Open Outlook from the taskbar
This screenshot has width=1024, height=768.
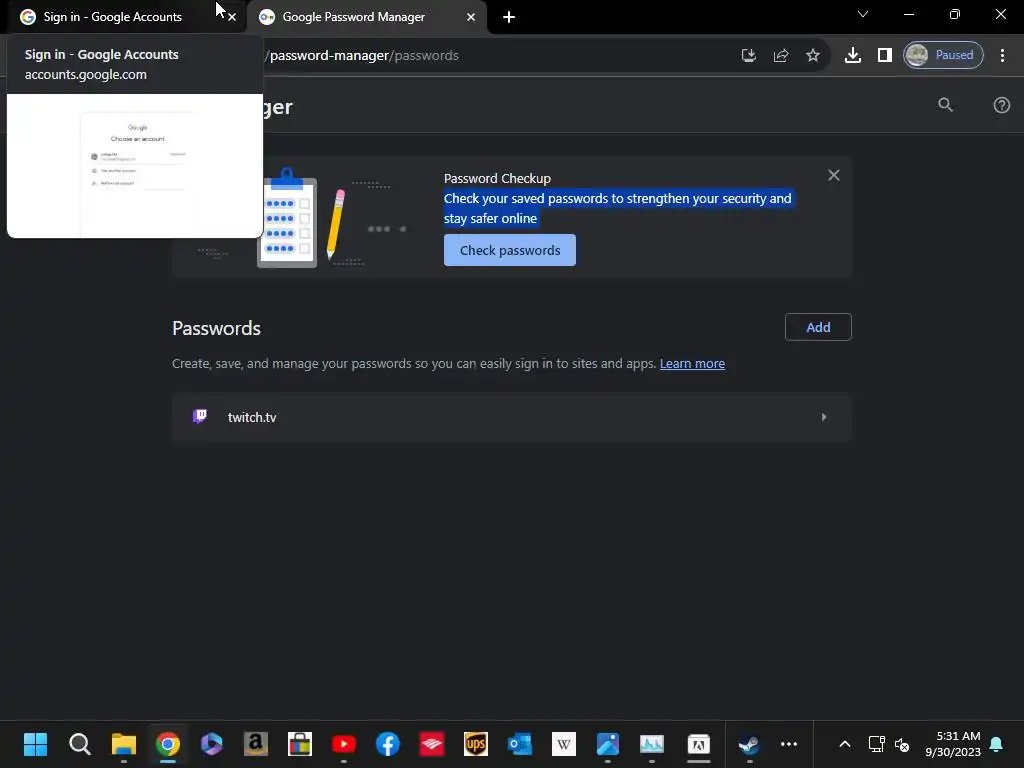point(520,744)
